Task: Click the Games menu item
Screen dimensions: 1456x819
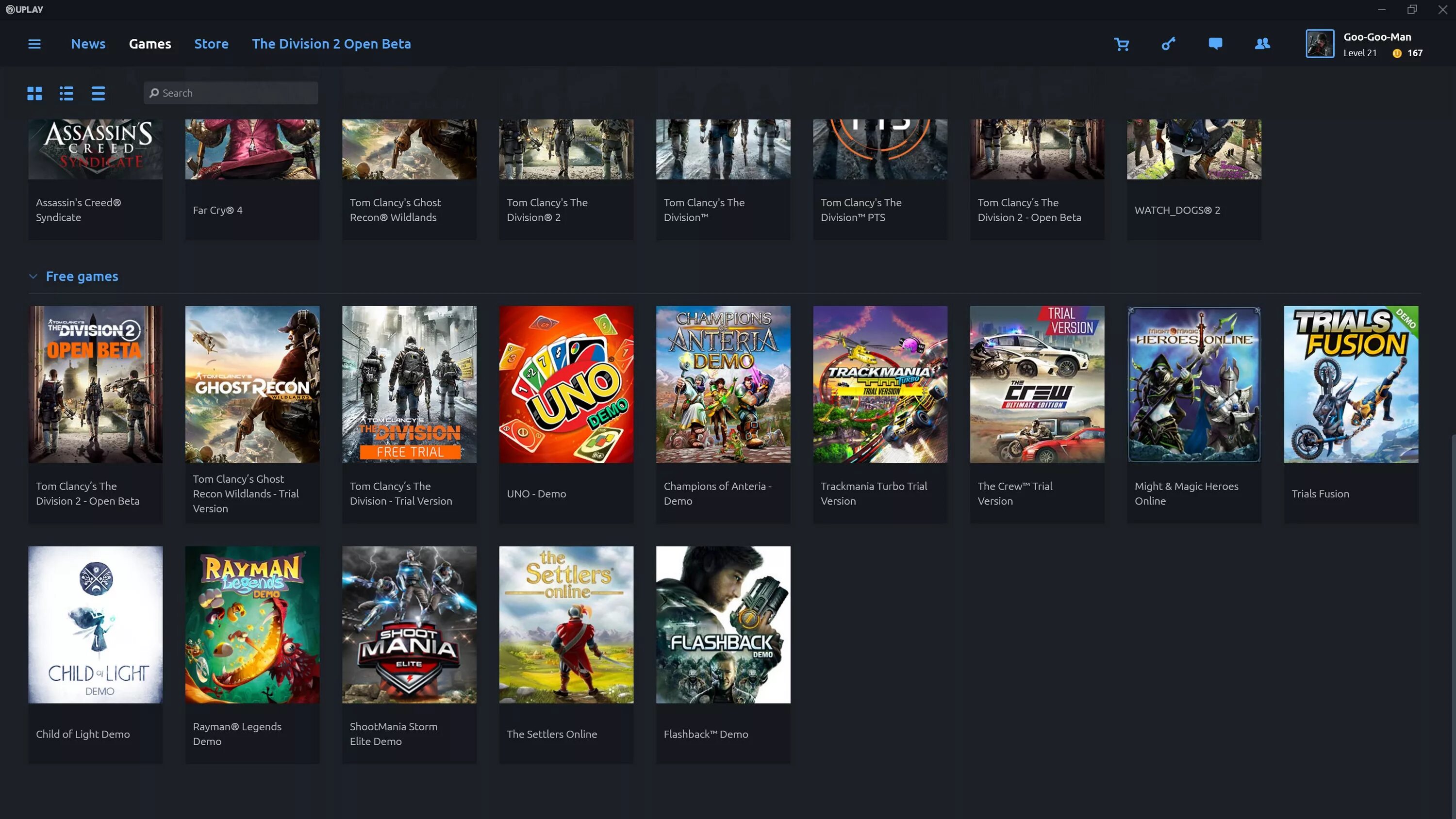Action: click(150, 43)
